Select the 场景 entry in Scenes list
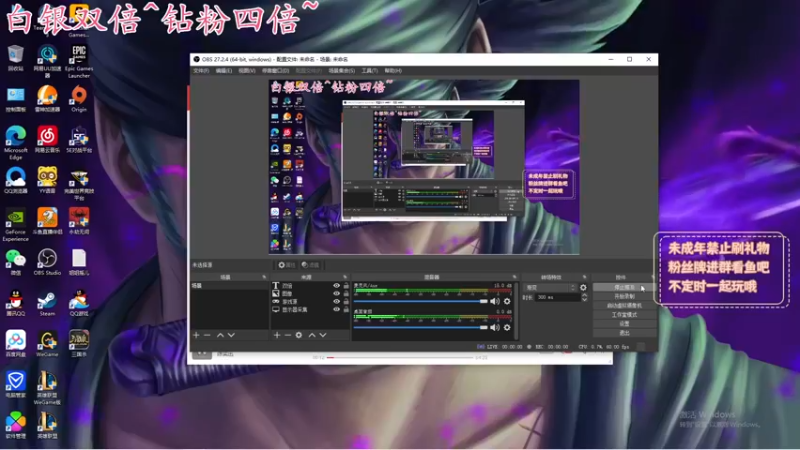Image resolution: width=800 pixels, height=450 pixels. [230, 286]
